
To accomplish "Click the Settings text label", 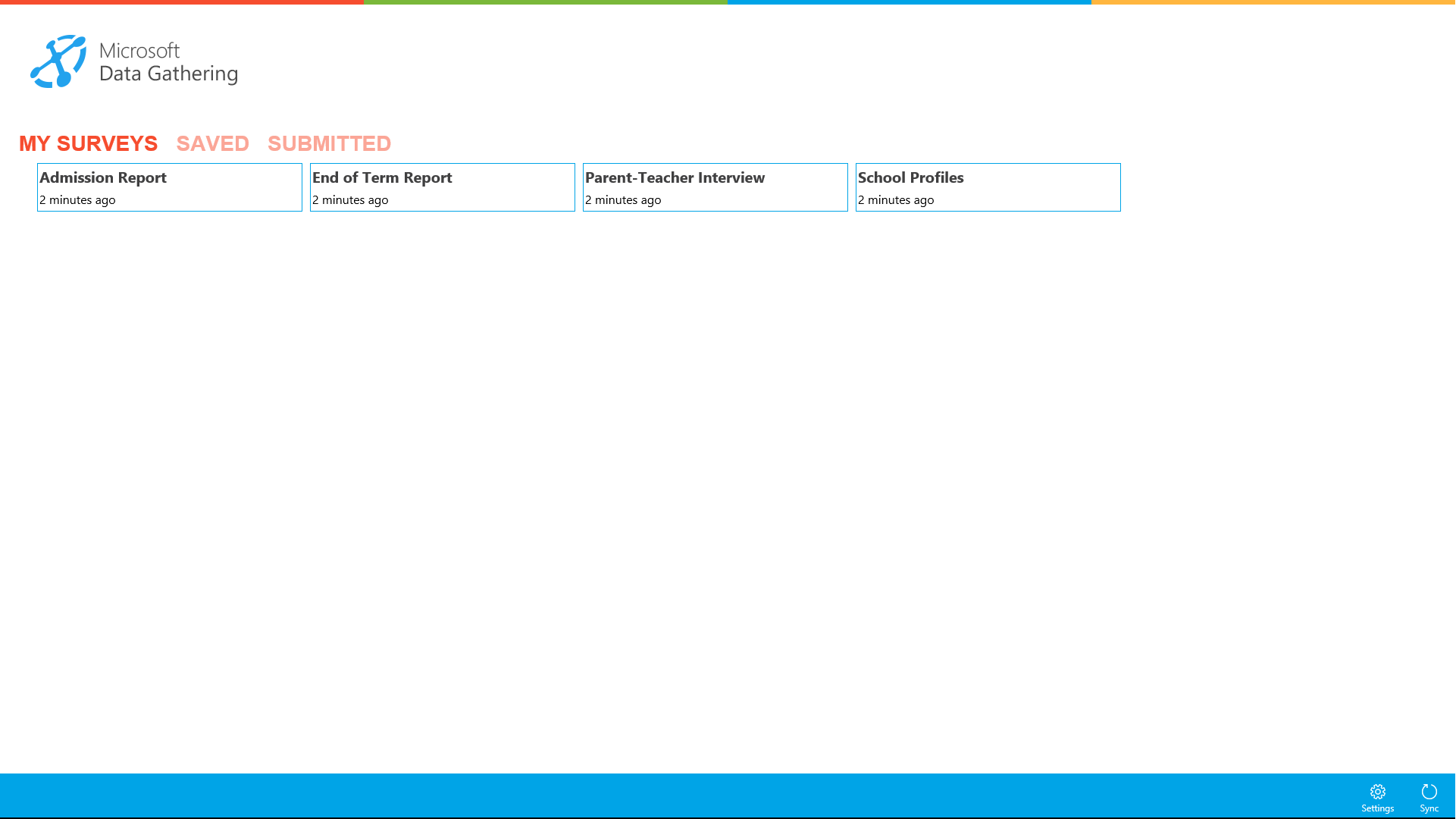I will click(x=1377, y=808).
